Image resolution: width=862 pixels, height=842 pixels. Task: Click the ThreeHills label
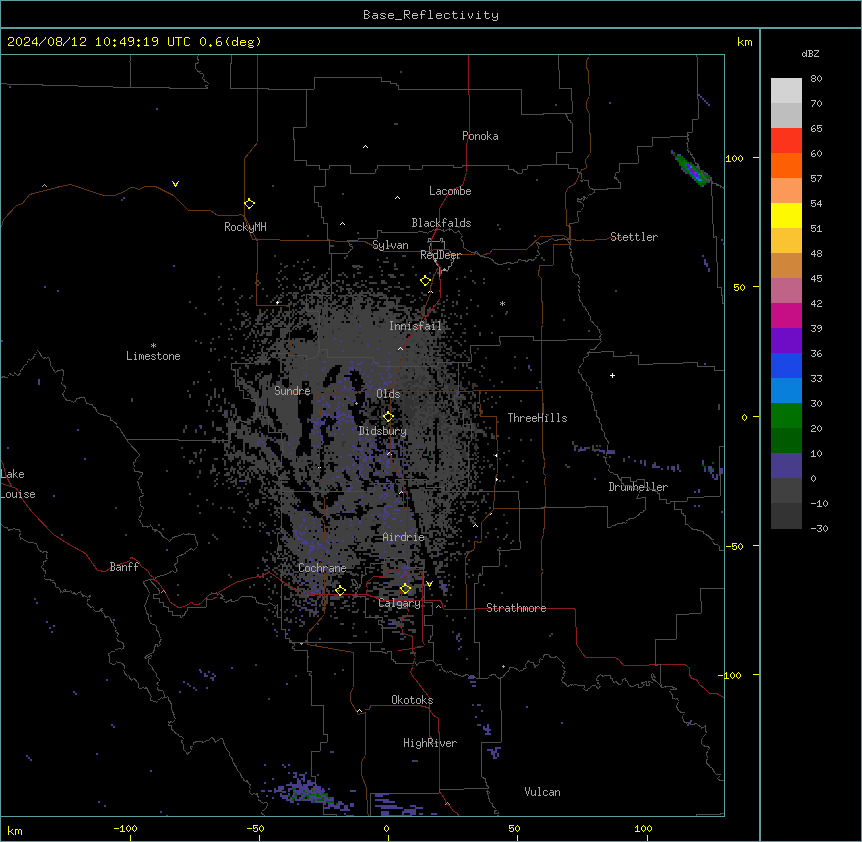(x=537, y=418)
